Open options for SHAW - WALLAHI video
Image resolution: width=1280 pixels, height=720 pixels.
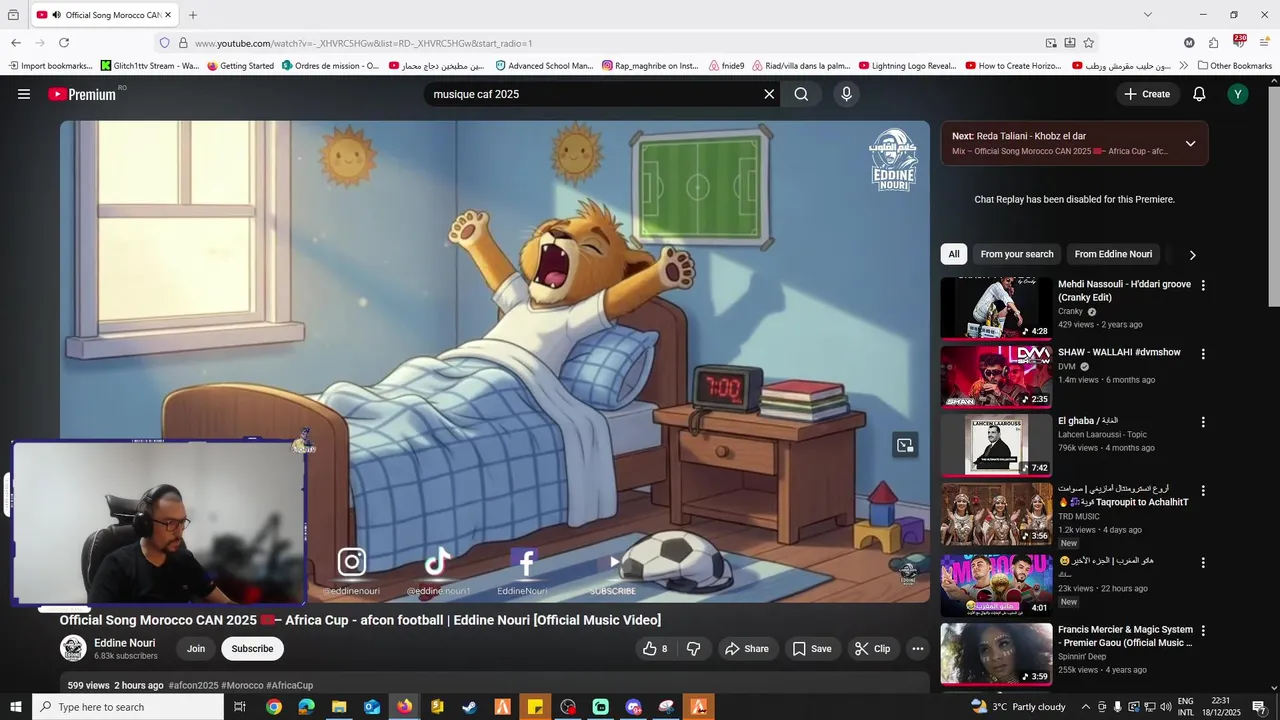click(x=1203, y=354)
